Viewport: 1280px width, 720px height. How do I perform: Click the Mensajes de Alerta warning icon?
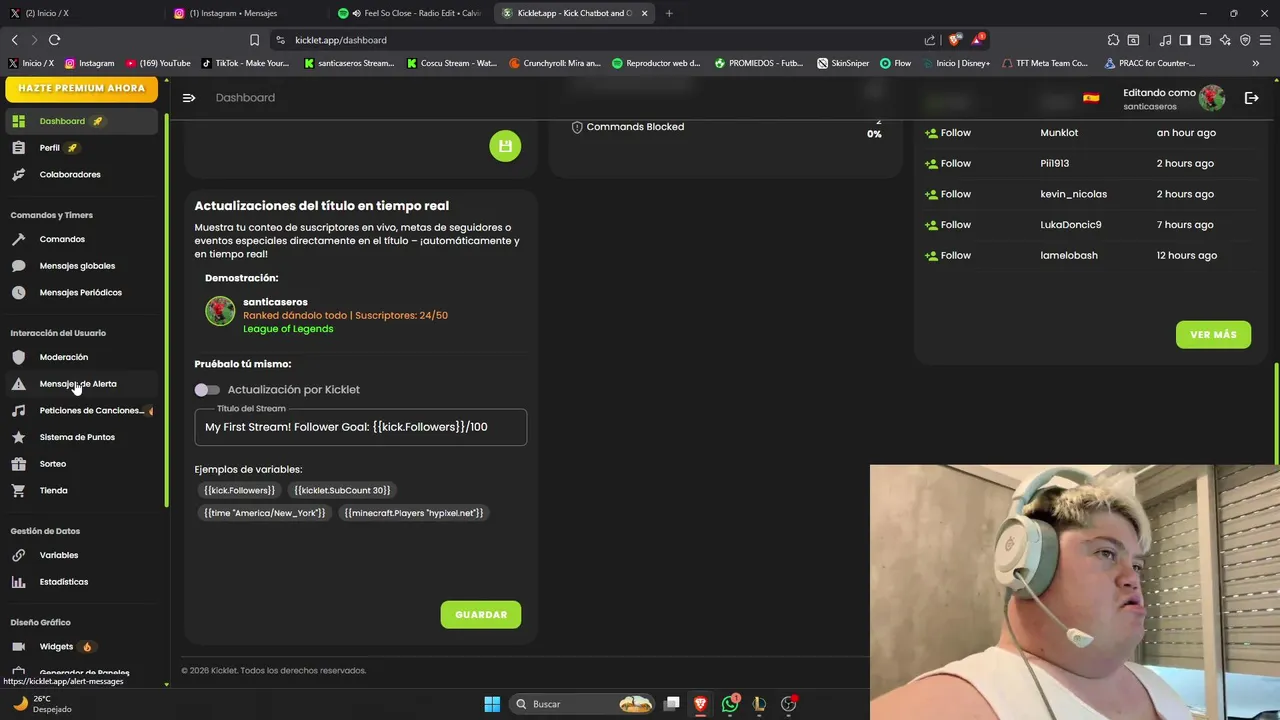pyautogui.click(x=18, y=384)
